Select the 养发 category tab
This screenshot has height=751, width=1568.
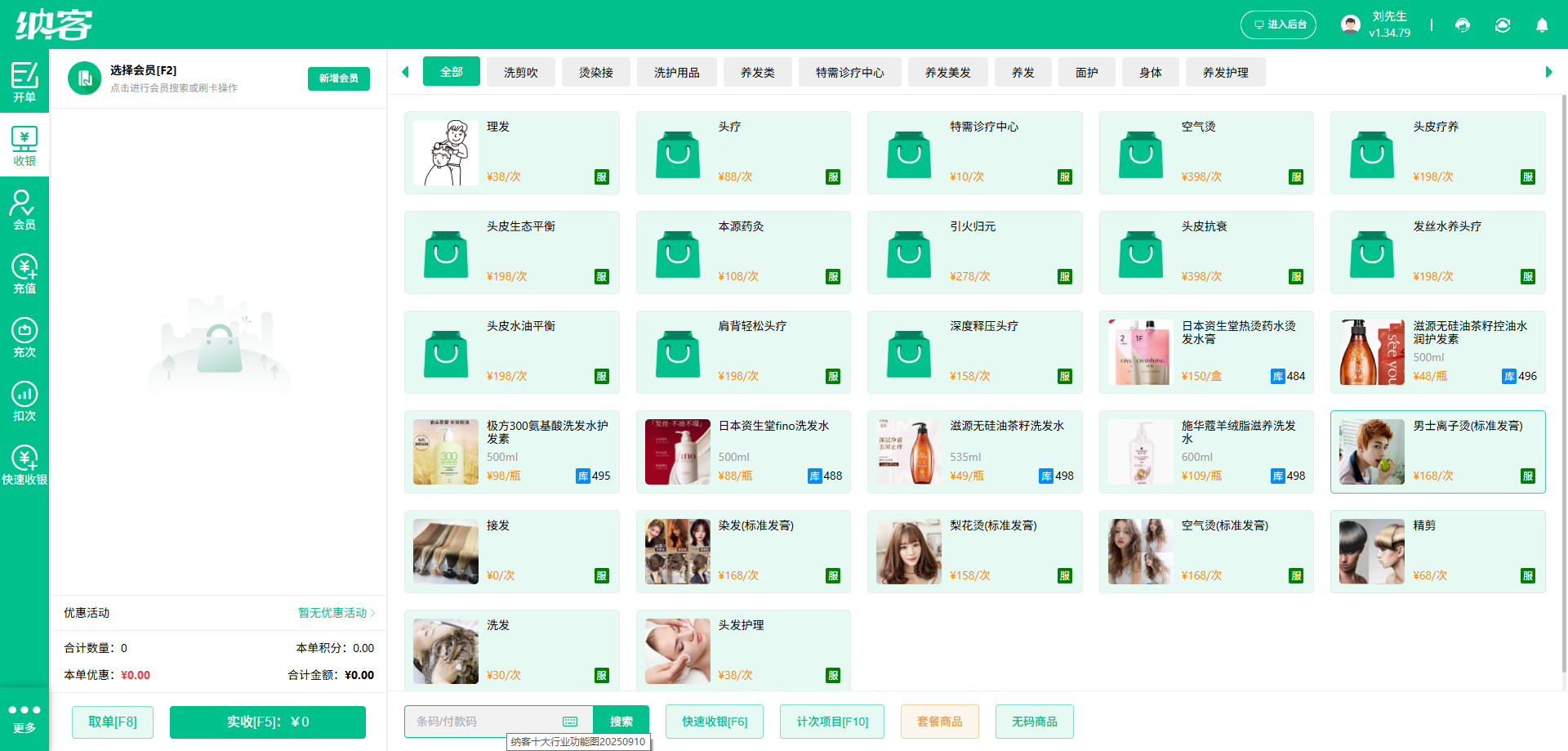[1023, 72]
